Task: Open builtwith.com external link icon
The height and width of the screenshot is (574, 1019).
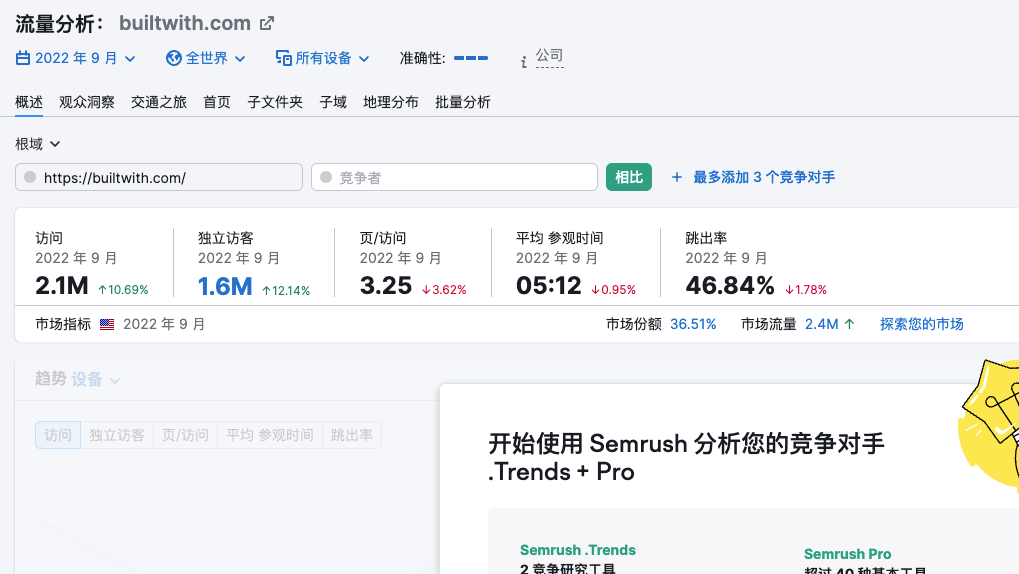Action: 266,23
